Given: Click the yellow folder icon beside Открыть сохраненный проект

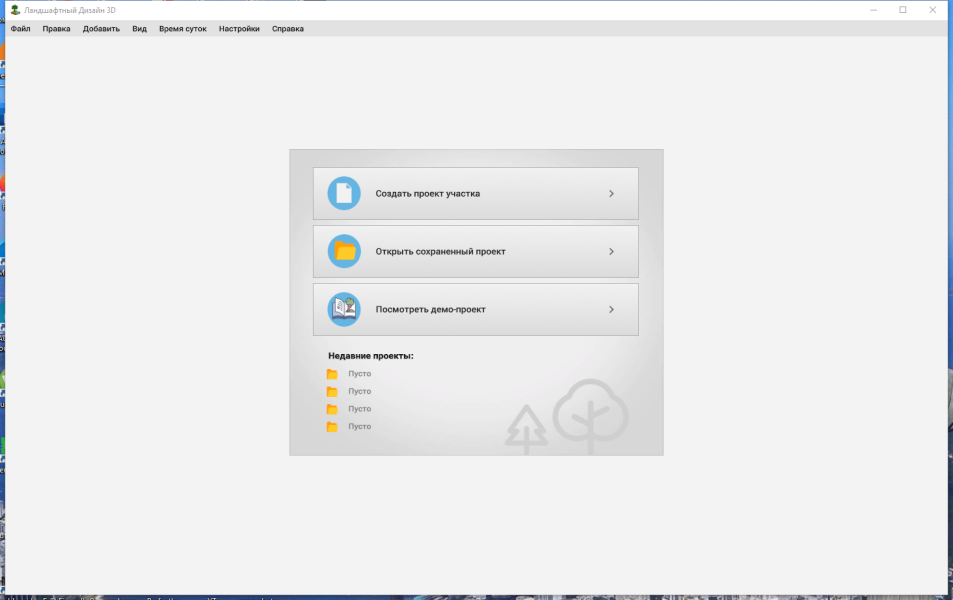Looking at the screenshot, I should tap(344, 251).
